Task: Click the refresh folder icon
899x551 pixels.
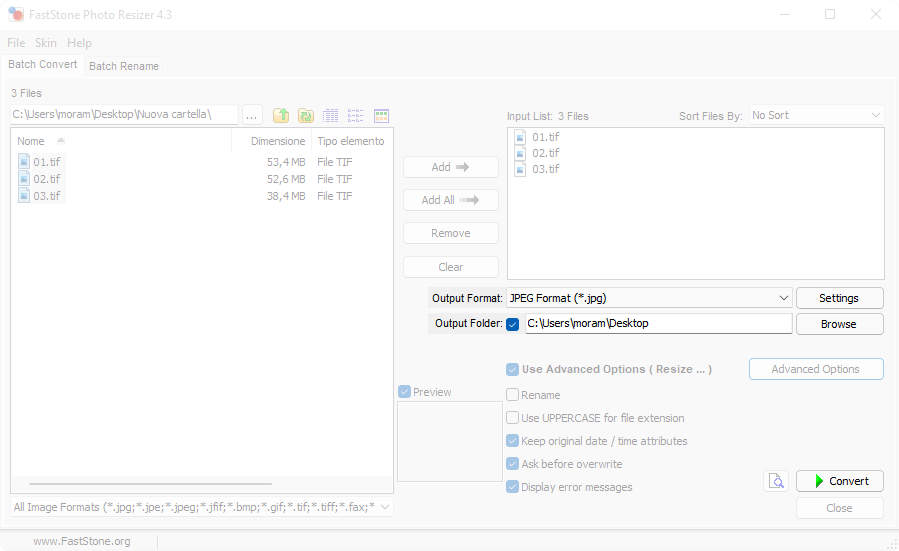Action: (x=306, y=115)
